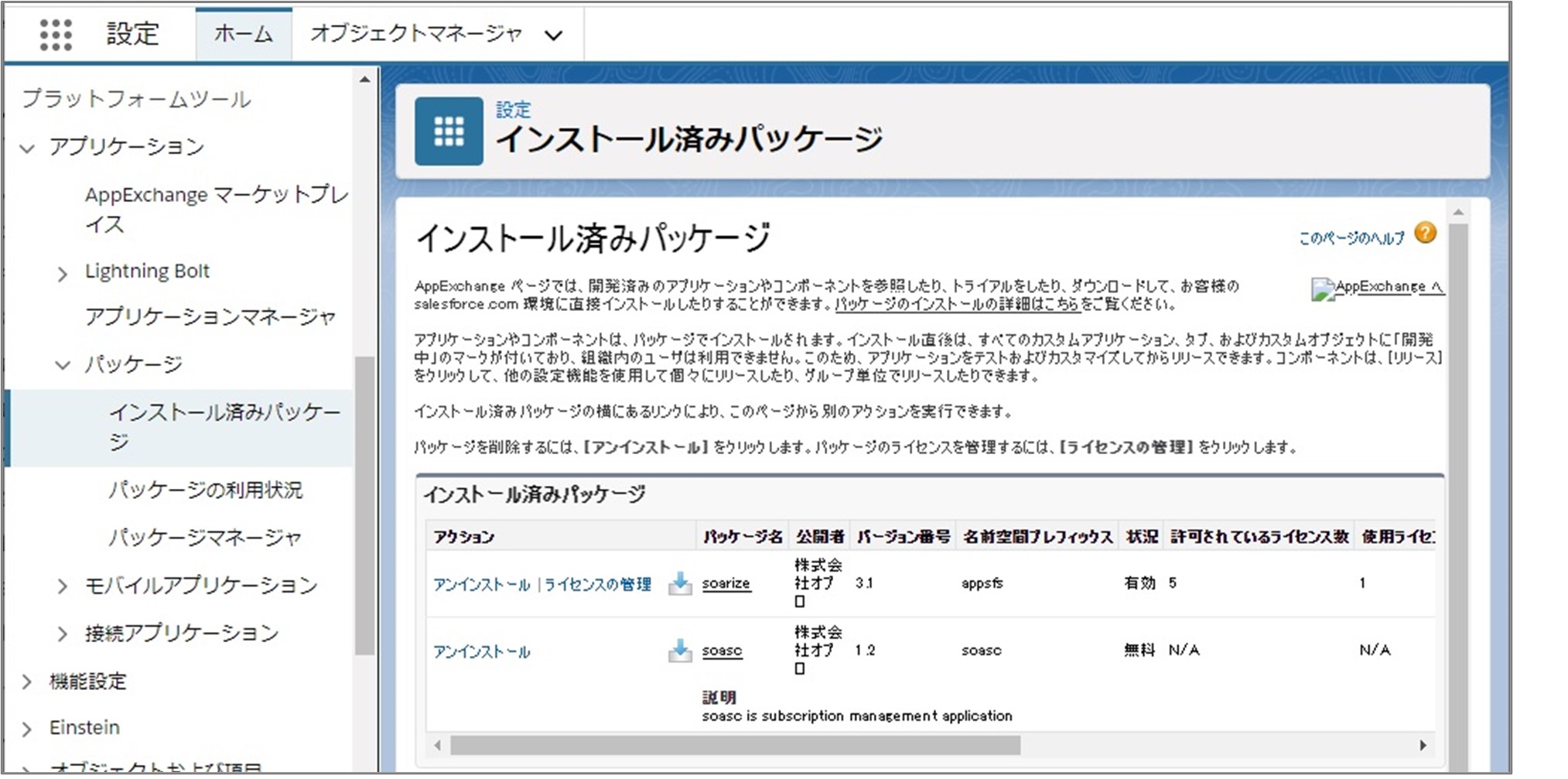The height and width of the screenshot is (779, 1568).
Task: Click the 公開者 column header
Action: tap(820, 536)
